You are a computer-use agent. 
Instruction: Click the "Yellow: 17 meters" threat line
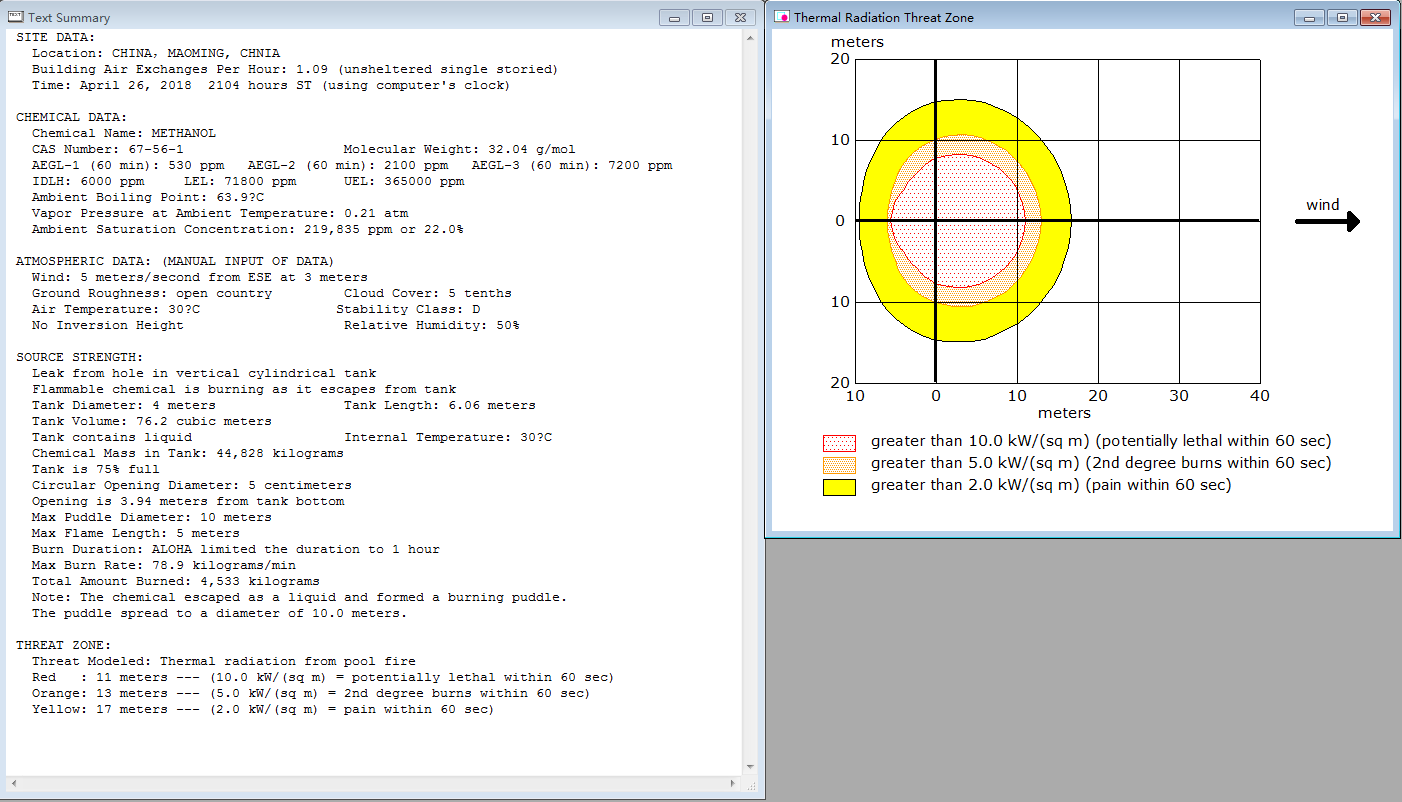263,709
